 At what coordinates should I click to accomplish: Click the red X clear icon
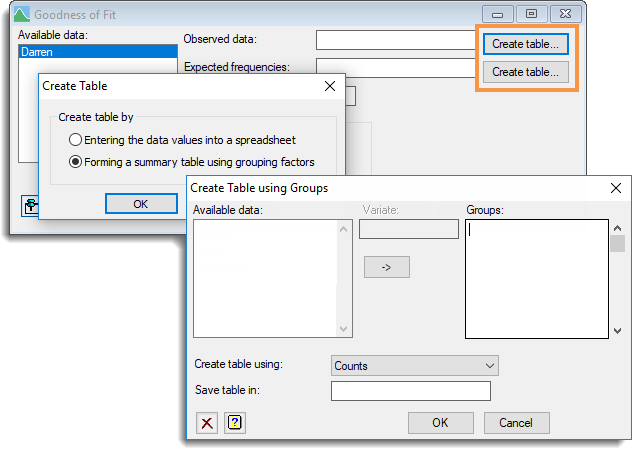pyautogui.click(x=207, y=422)
